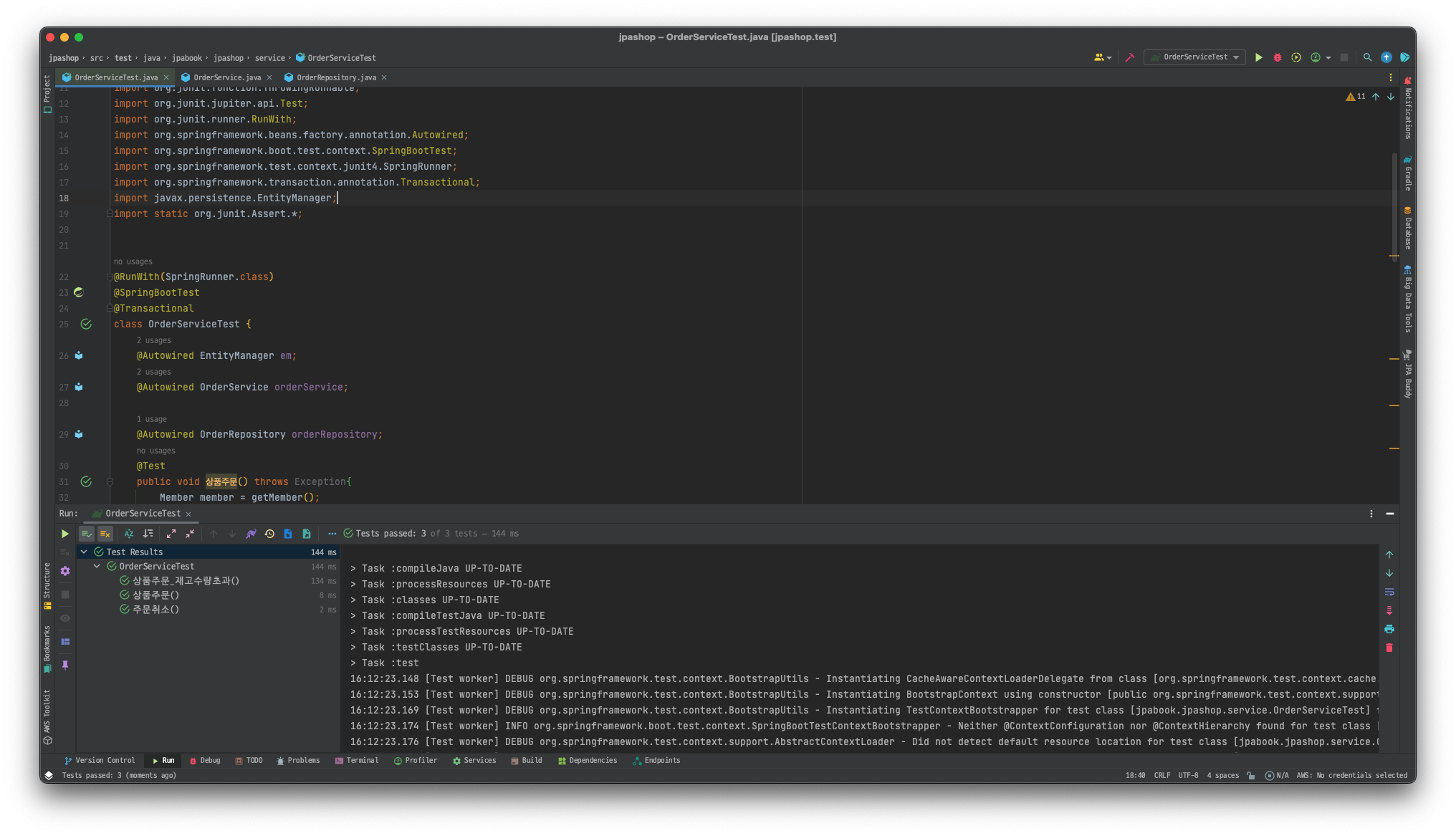This screenshot has height=836, width=1456.
Task: Open the Profile run speedometer icon
Action: [x=1315, y=57]
